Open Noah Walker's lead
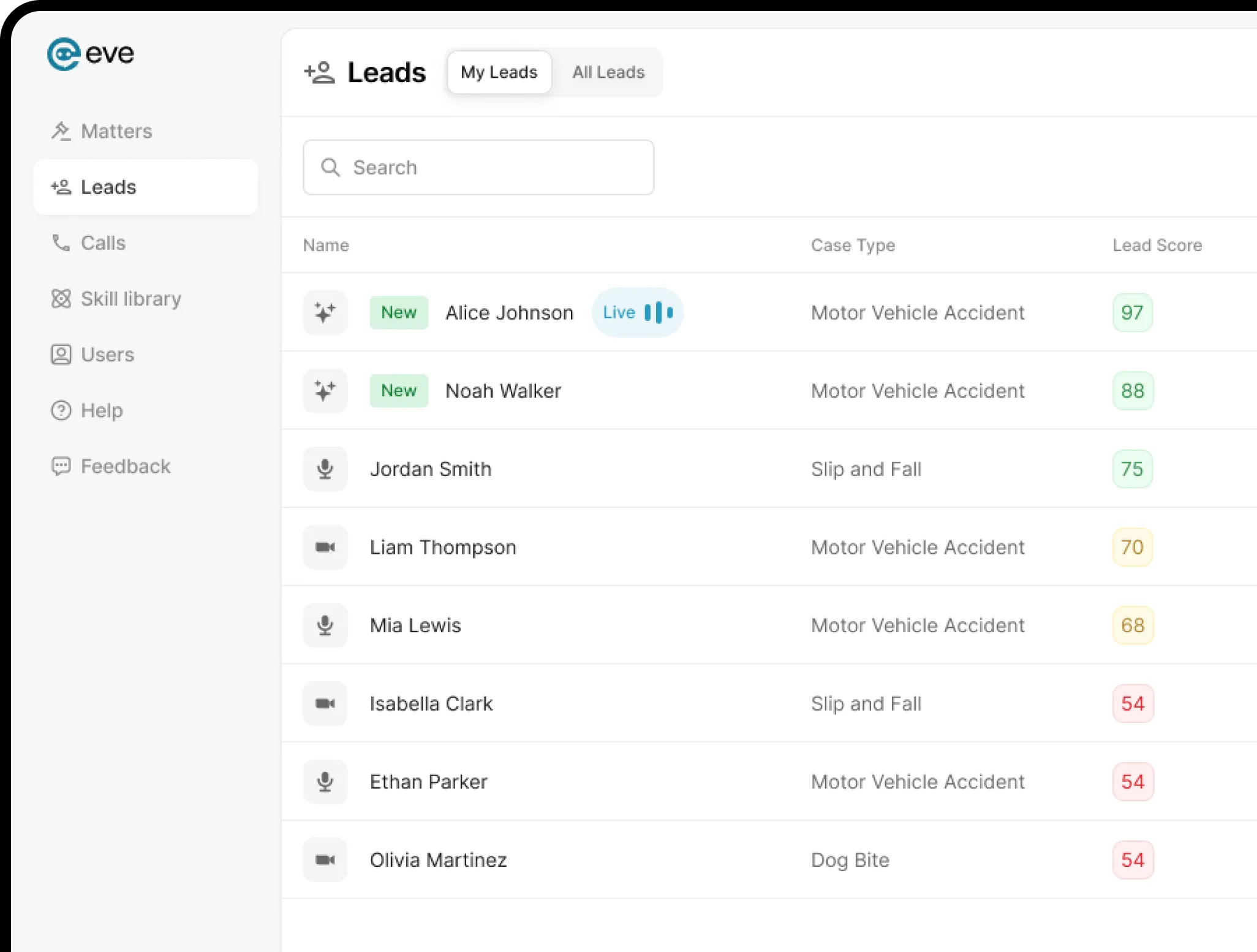Screen dimensions: 1257x952 [503, 391]
